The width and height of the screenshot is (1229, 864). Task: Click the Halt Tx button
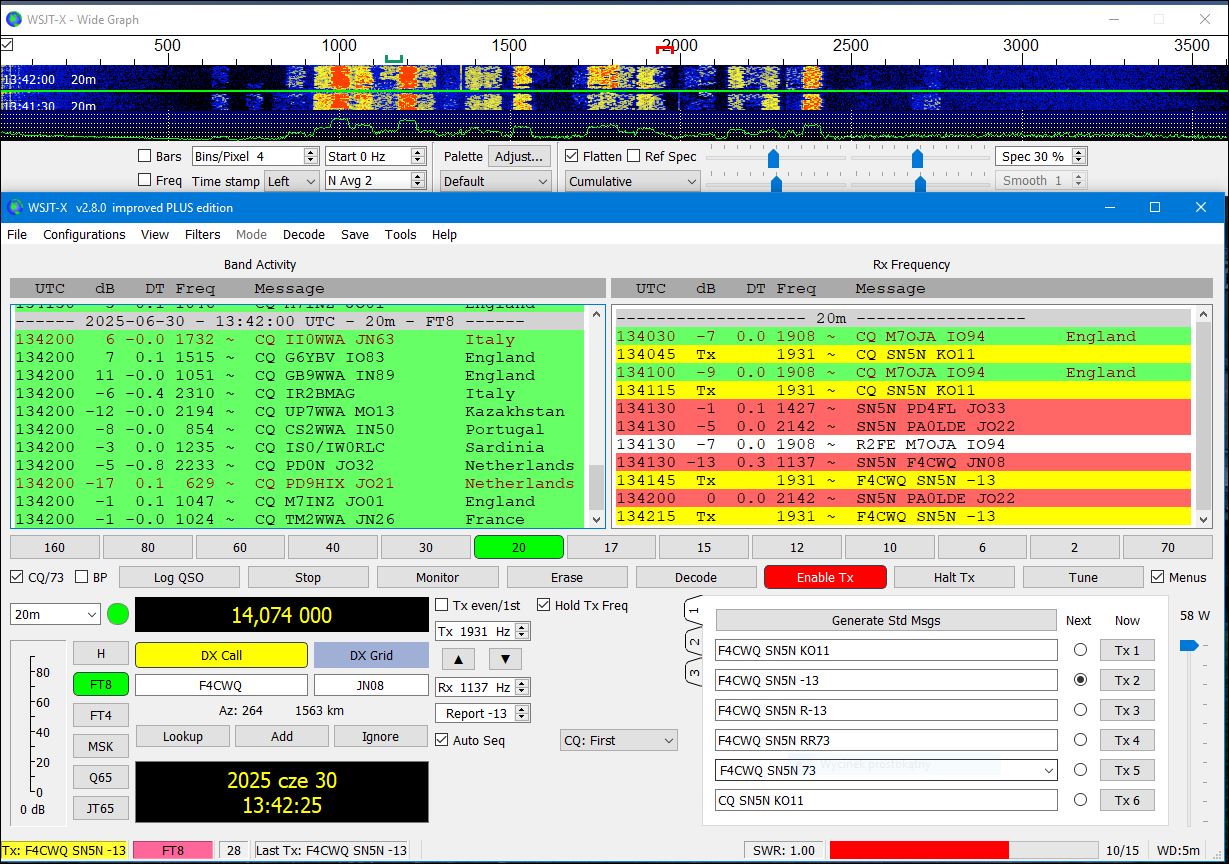click(954, 577)
